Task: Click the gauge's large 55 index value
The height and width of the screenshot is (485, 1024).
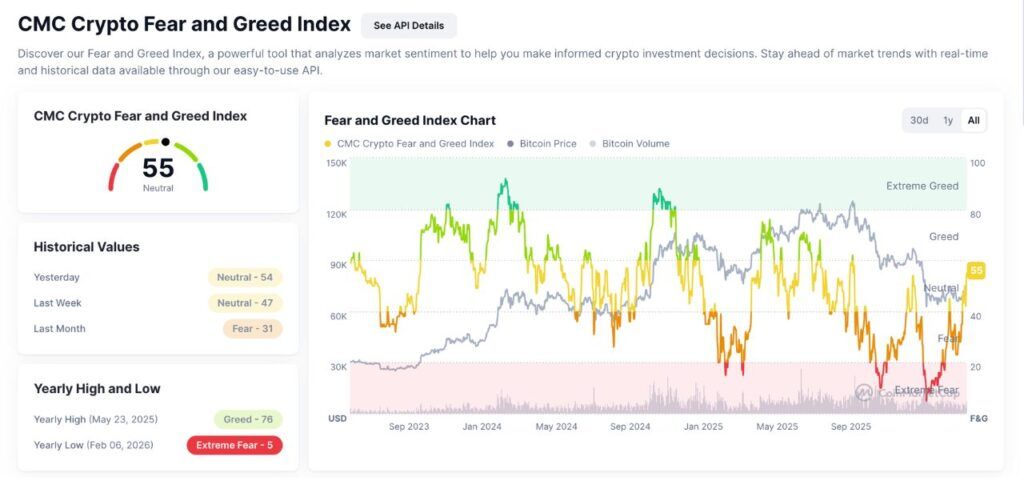Action: click(x=158, y=168)
